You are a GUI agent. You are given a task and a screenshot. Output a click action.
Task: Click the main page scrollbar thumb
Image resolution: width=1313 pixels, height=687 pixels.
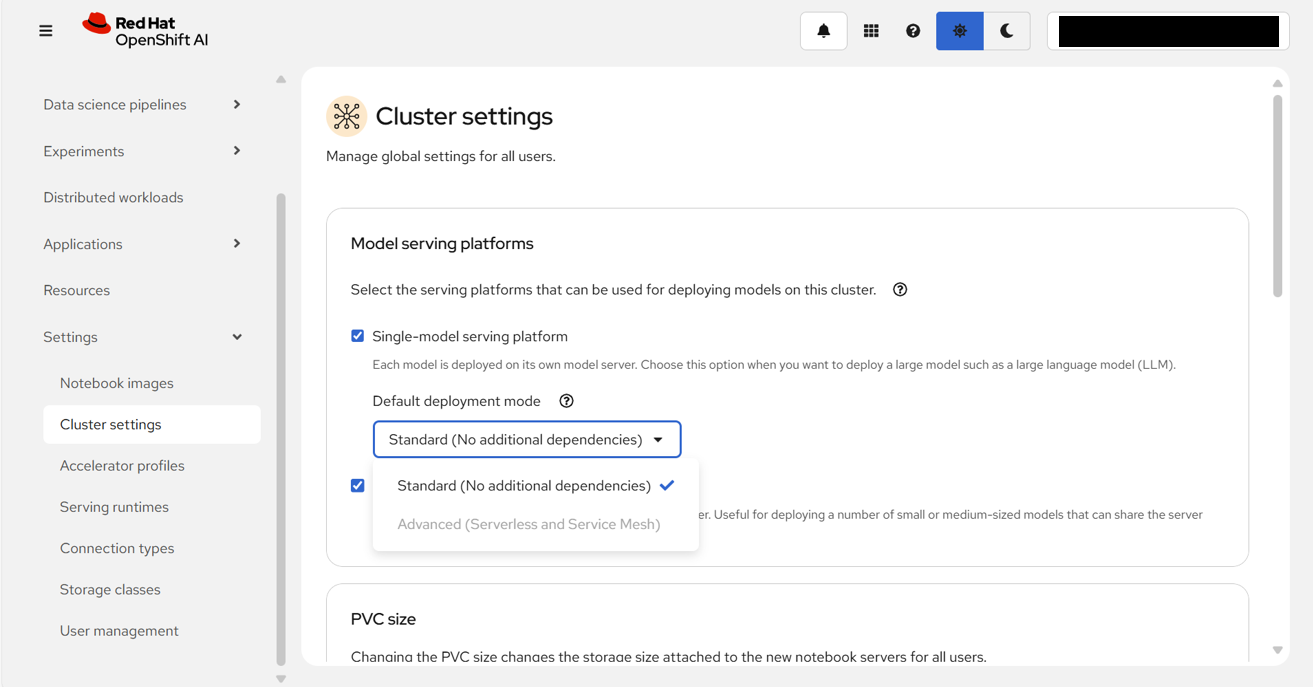point(1277,196)
